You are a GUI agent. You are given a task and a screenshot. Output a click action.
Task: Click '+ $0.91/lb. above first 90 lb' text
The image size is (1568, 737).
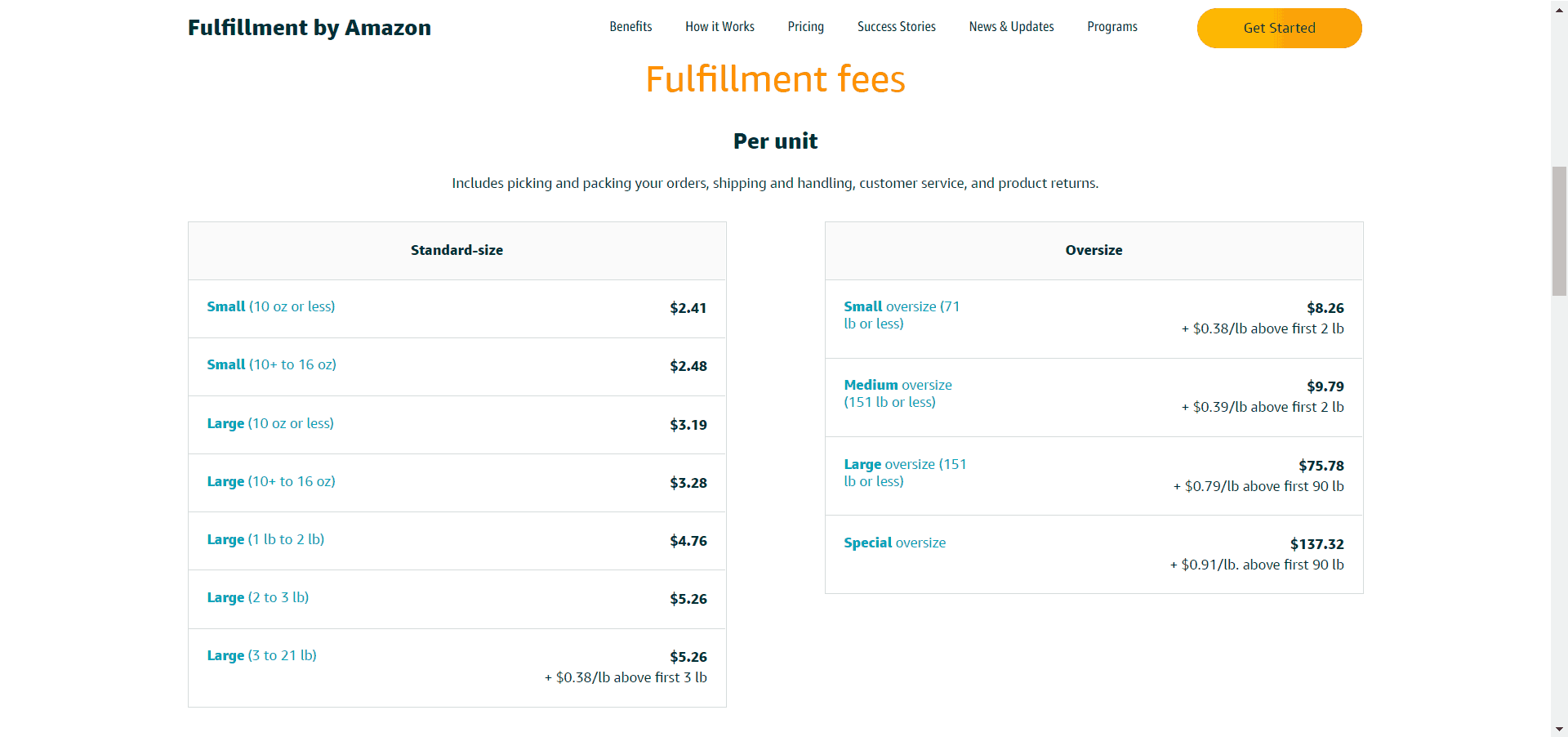coord(1257,565)
